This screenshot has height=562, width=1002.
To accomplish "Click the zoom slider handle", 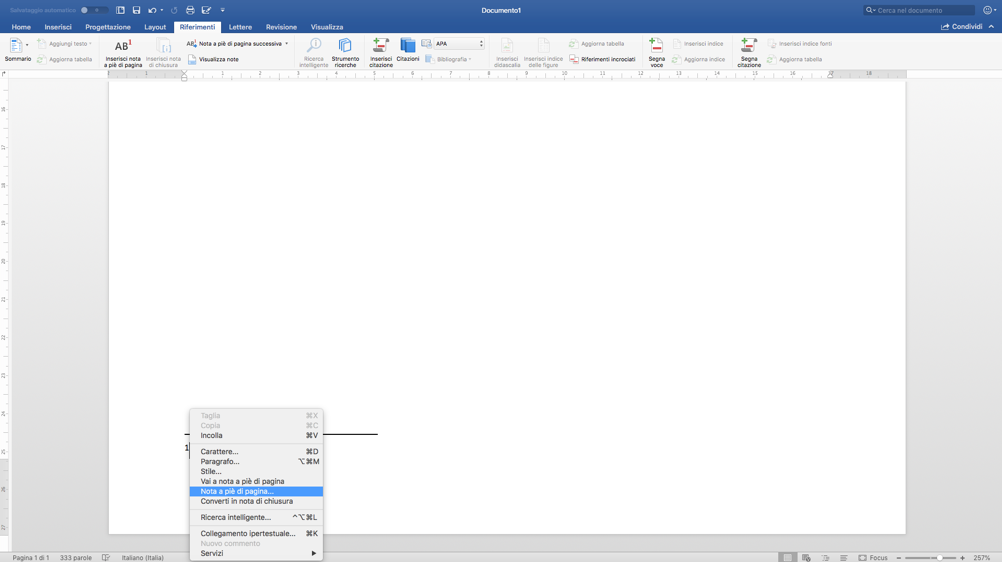I will point(939,558).
